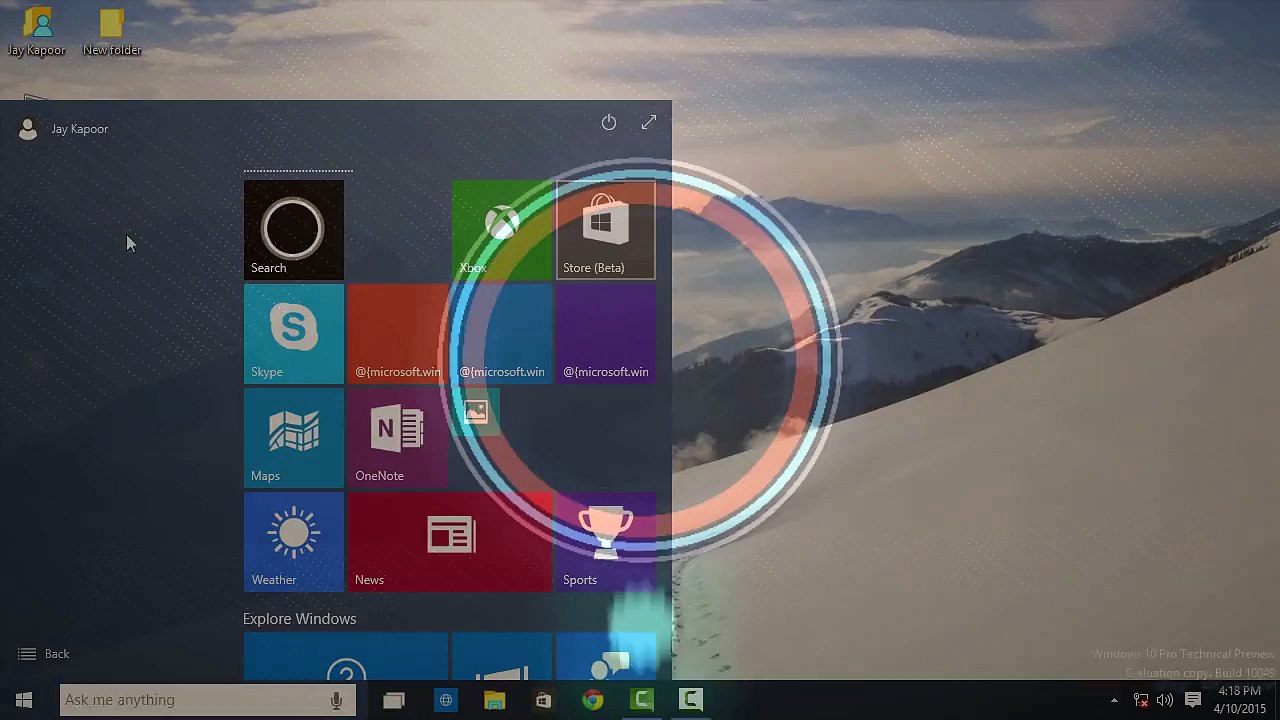
Task: Launch Google Chrome from taskbar
Action: click(x=593, y=700)
